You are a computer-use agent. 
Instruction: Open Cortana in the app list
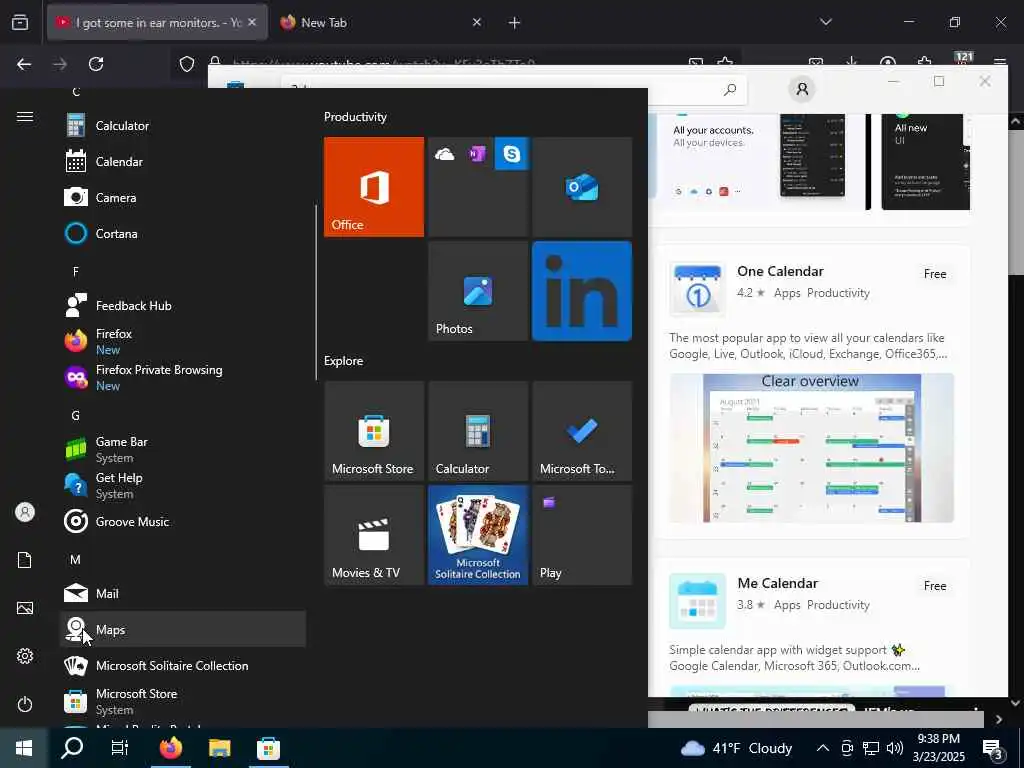point(183,233)
